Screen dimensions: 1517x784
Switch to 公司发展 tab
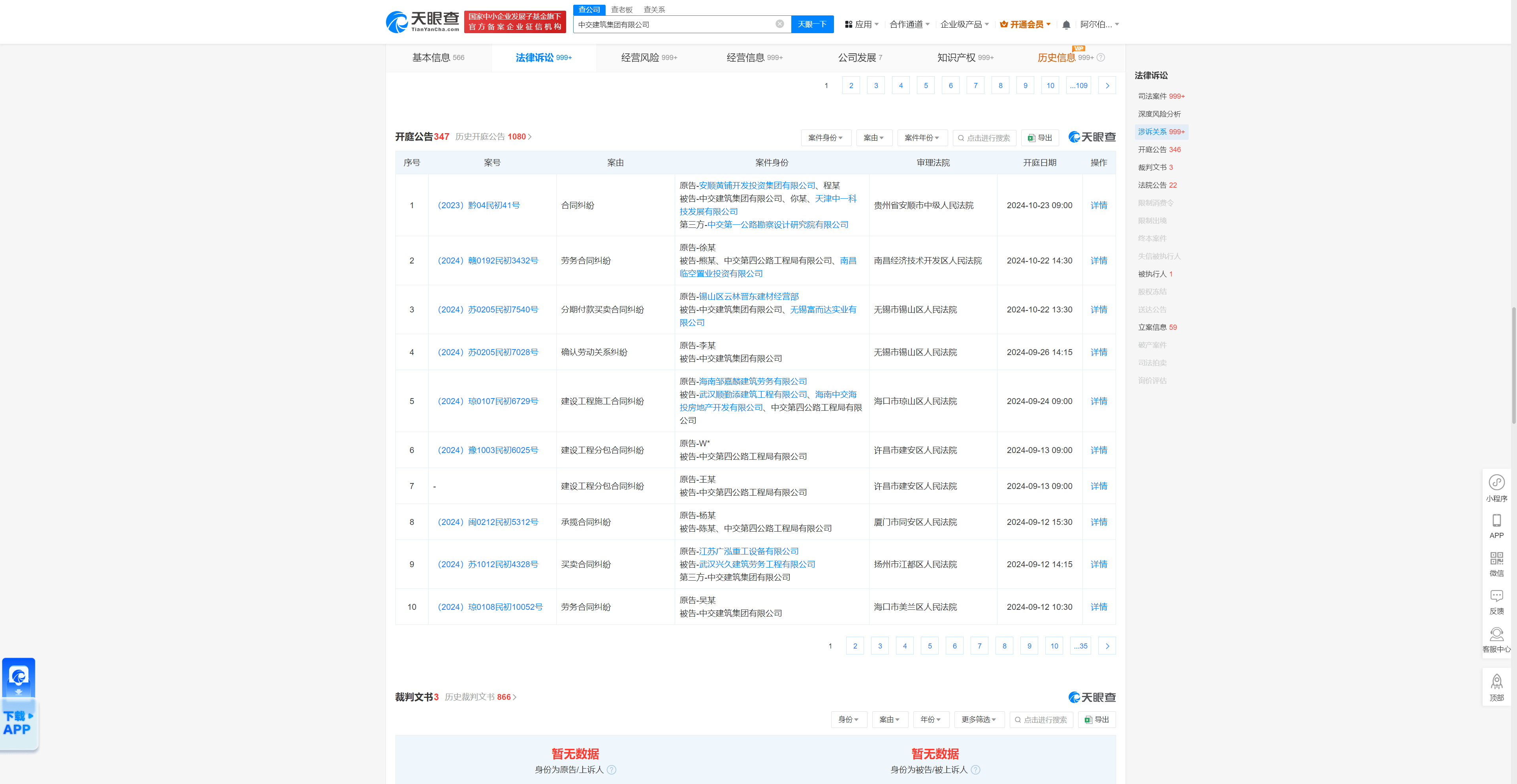pos(860,58)
